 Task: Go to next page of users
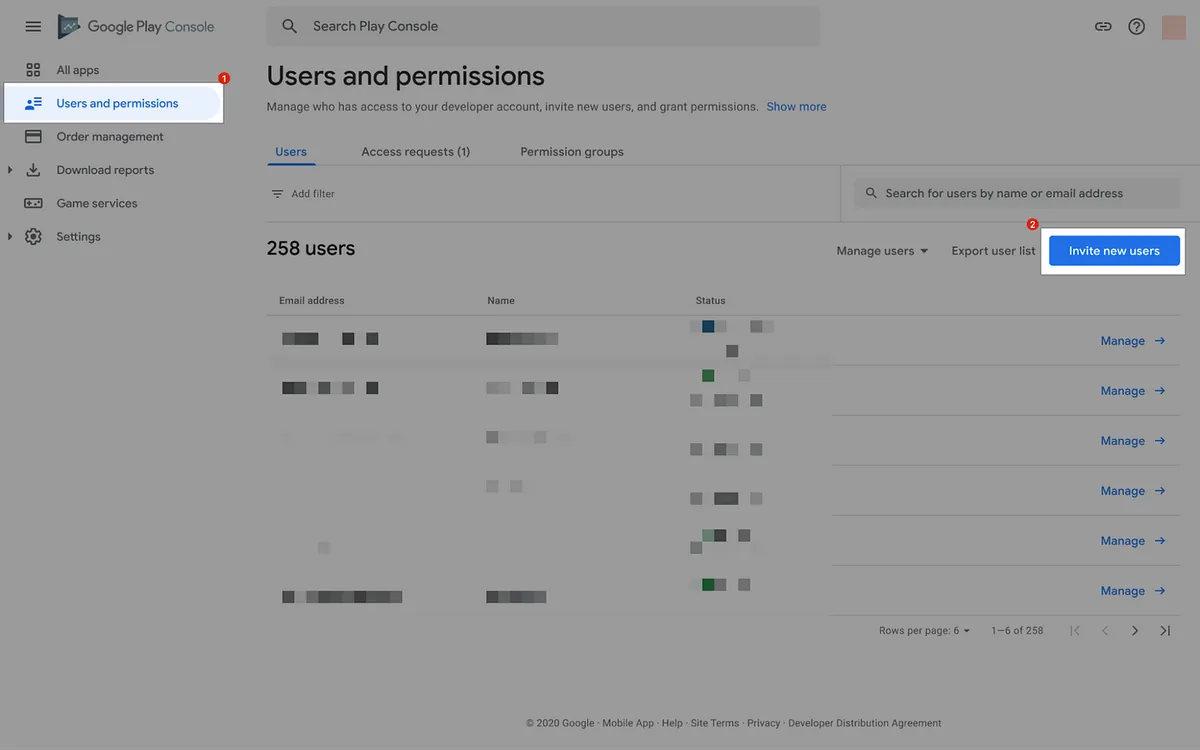coord(1135,631)
